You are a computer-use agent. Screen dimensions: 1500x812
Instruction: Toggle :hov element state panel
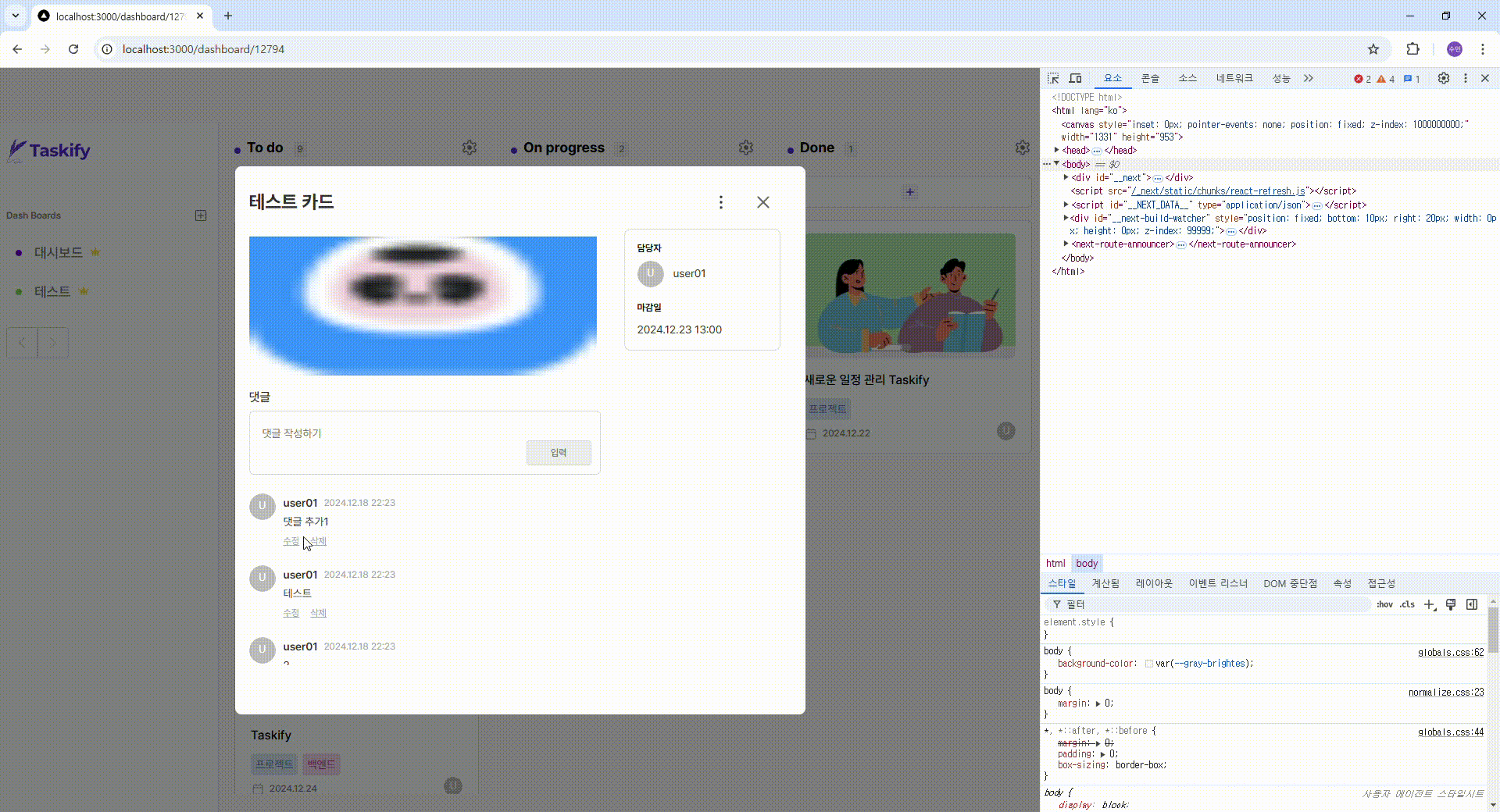1384,604
